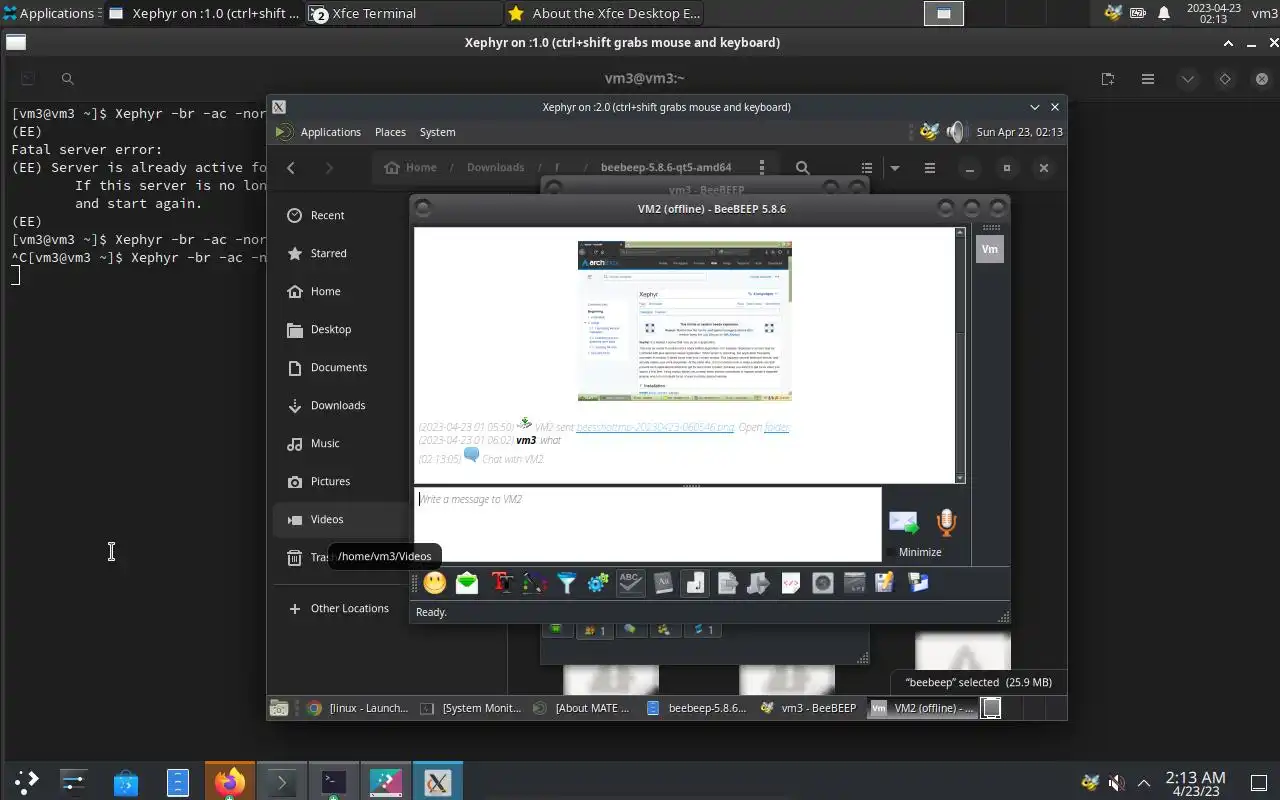Select the Vm user avatar in BeeBEEP sidebar
This screenshot has height=800, width=1280.
click(990, 249)
